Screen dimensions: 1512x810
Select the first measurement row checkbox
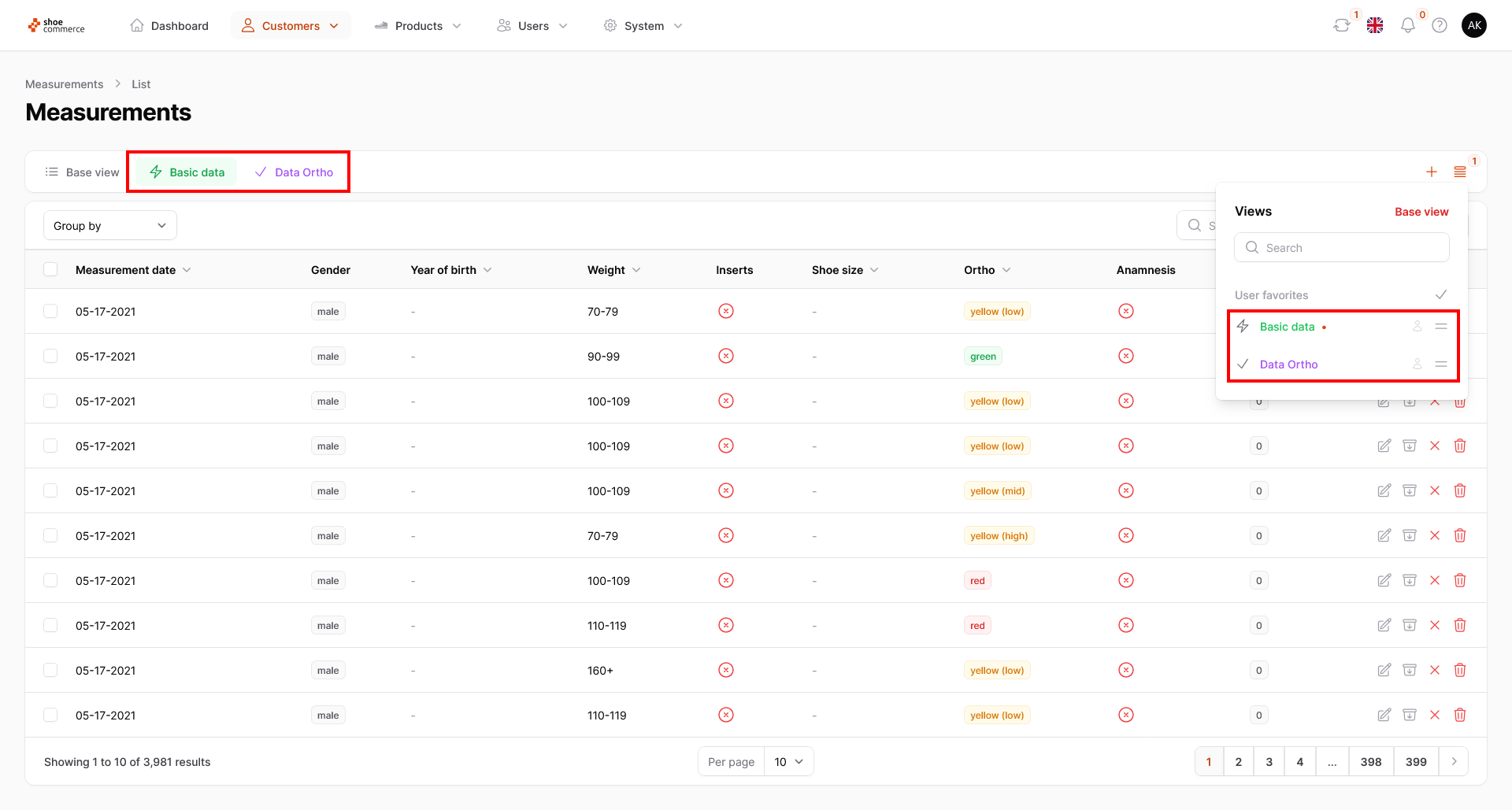point(50,311)
